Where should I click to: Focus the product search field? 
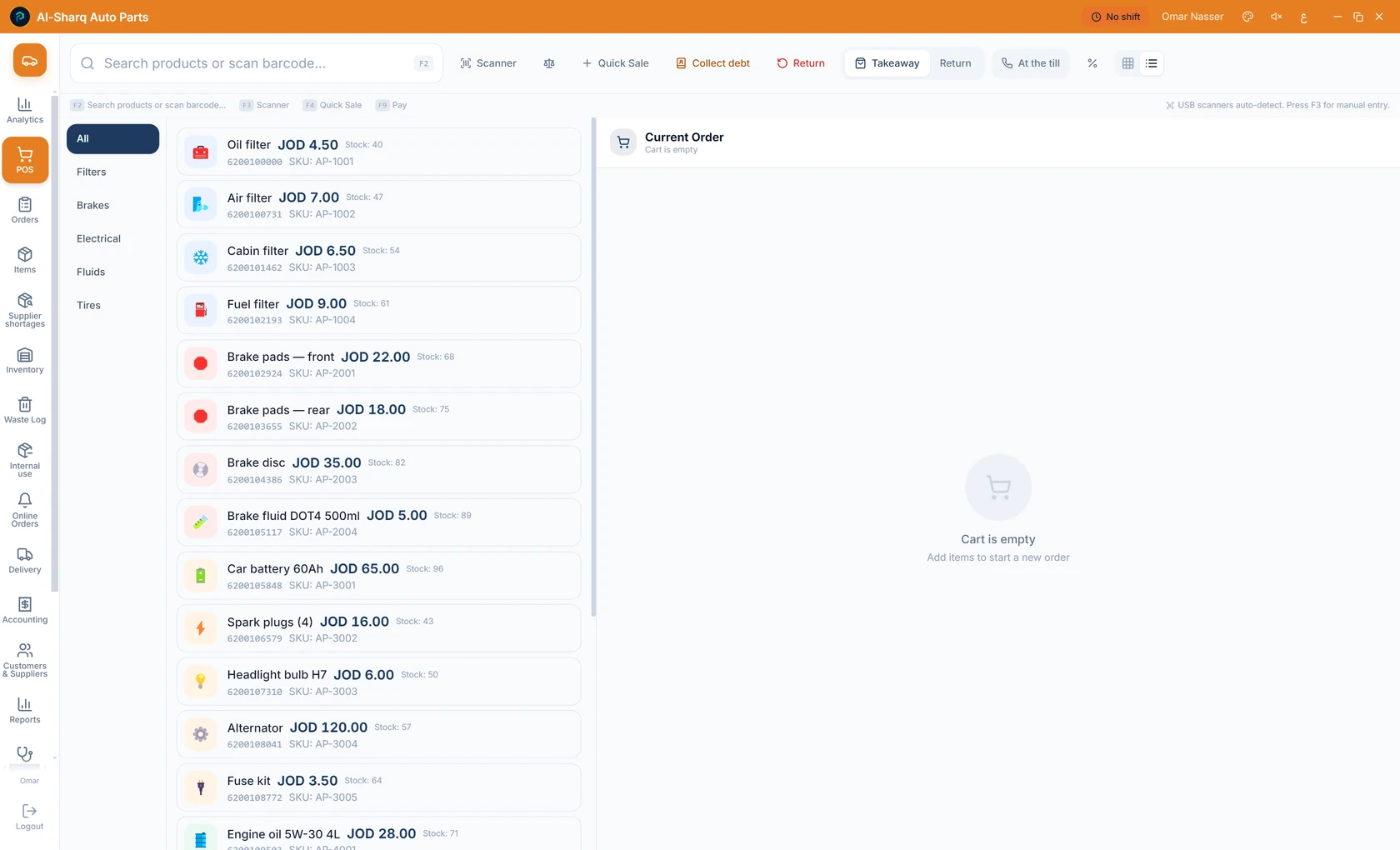257,63
